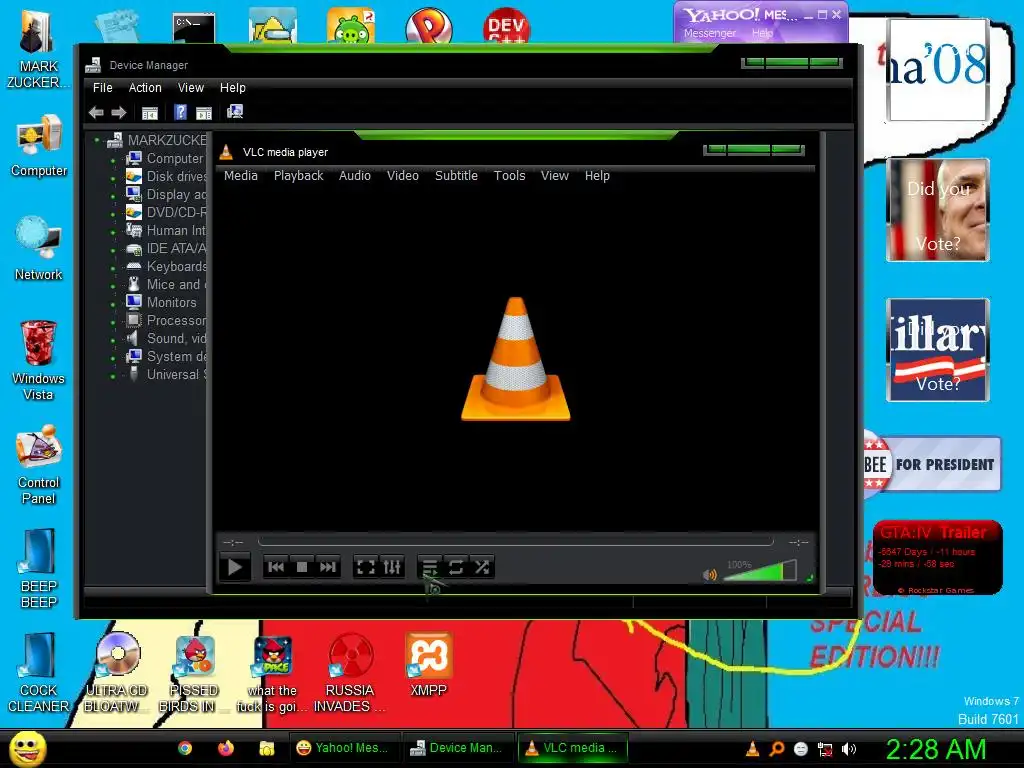Open the XMPP desktop shortcut
Image resolution: width=1024 pixels, height=768 pixels.
click(x=428, y=665)
